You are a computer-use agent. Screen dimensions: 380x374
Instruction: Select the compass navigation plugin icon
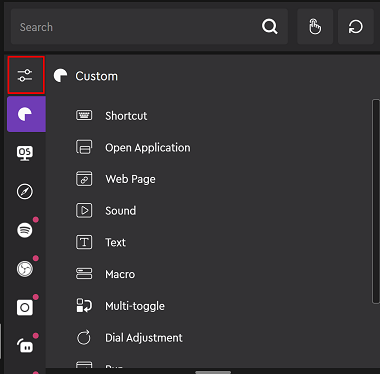pos(25,192)
